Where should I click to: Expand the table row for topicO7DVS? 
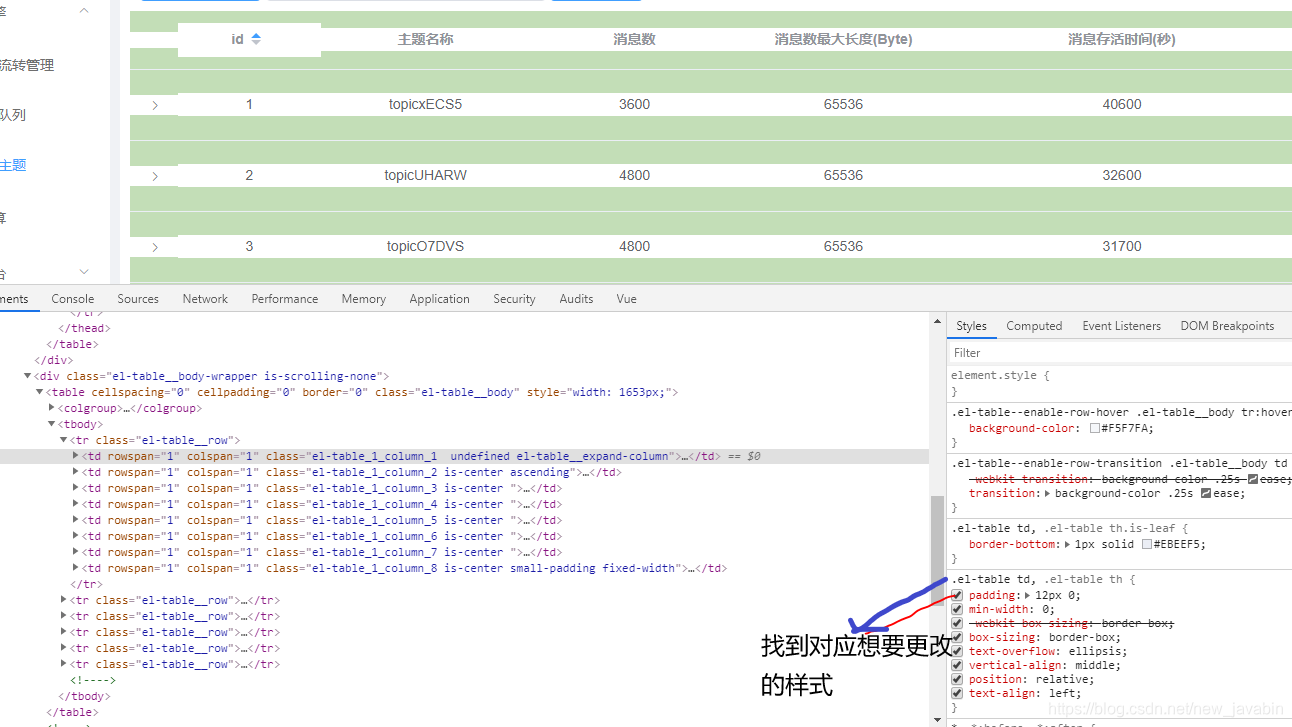point(155,247)
